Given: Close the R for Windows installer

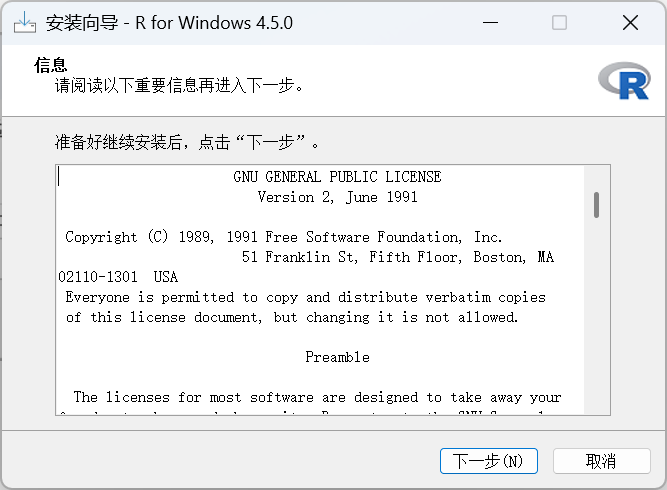Looking at the screenshot, I should point(630,23).
